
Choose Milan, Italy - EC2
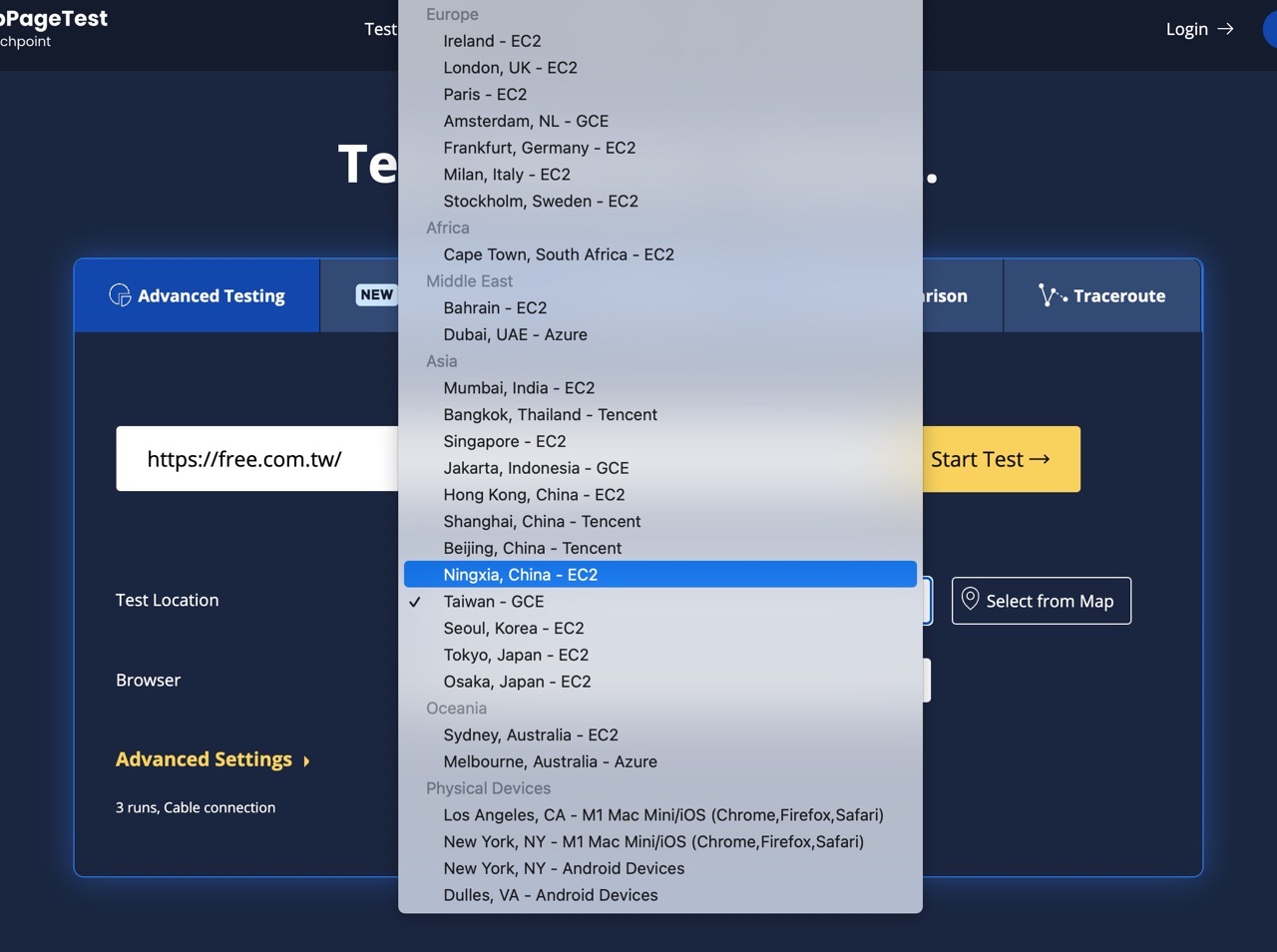tap(660, 175)
